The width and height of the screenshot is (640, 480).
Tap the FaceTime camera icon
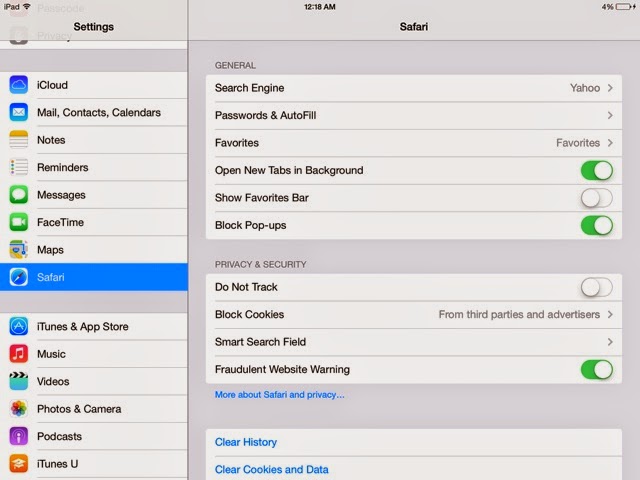tap(19, 222)
